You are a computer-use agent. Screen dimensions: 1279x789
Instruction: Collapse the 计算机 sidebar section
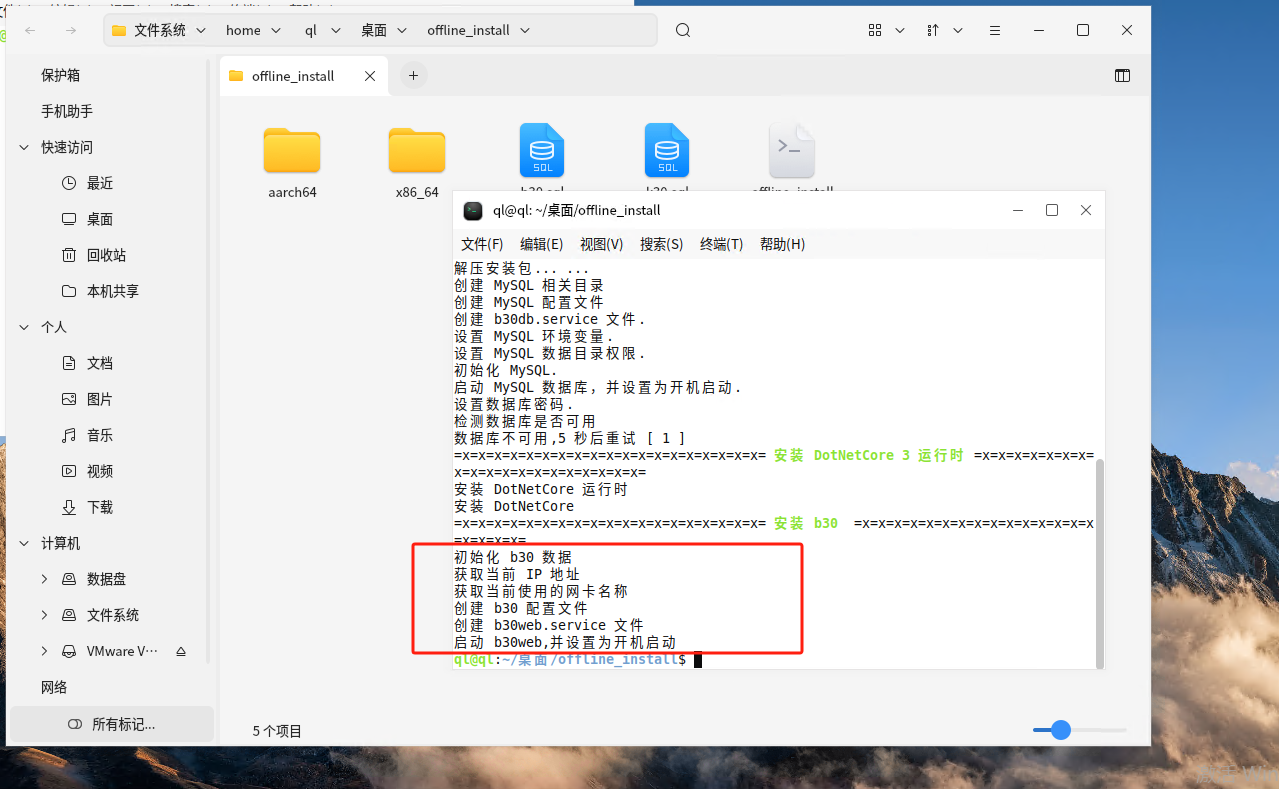tap(24, 543)
